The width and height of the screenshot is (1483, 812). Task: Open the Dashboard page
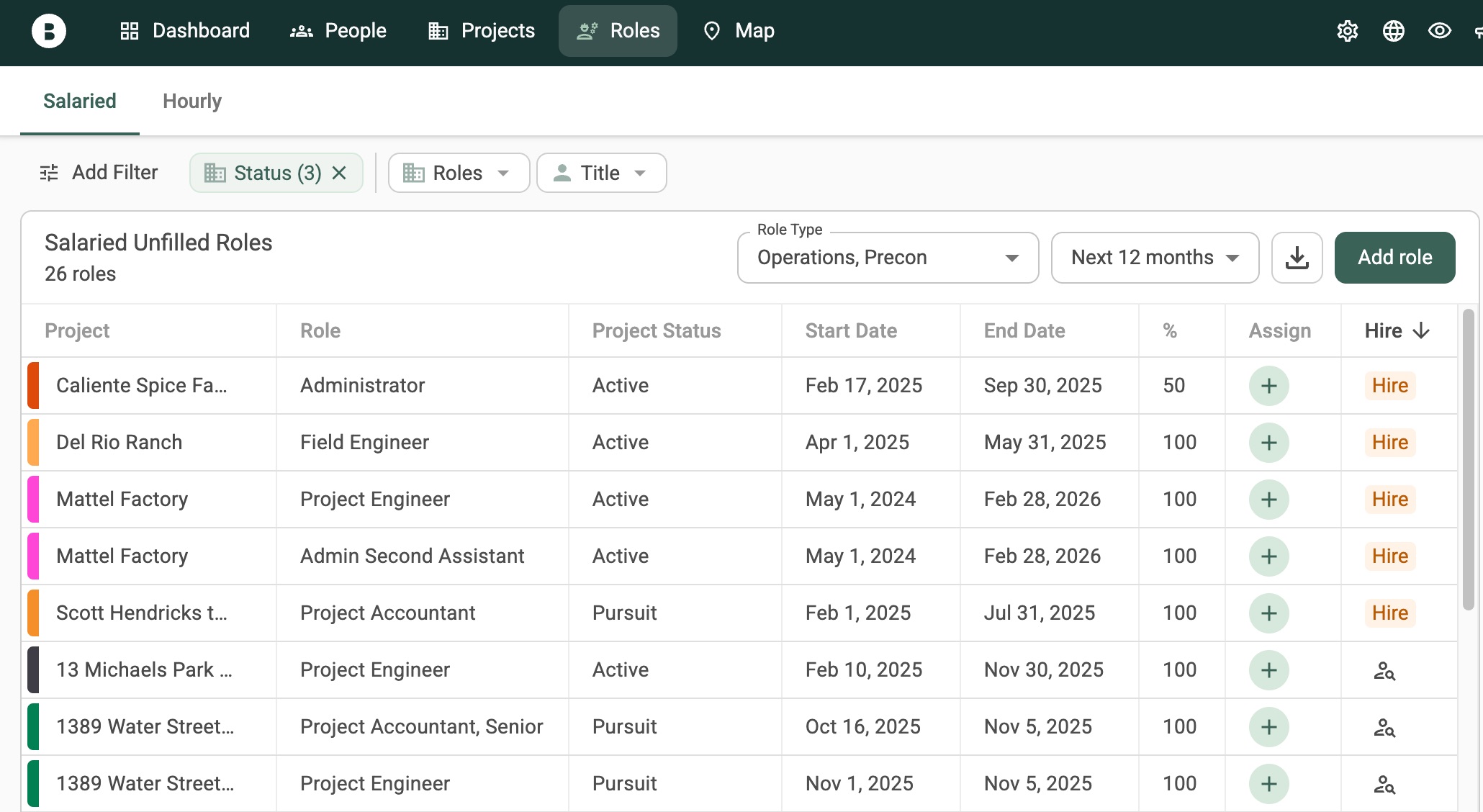[185, 31]
